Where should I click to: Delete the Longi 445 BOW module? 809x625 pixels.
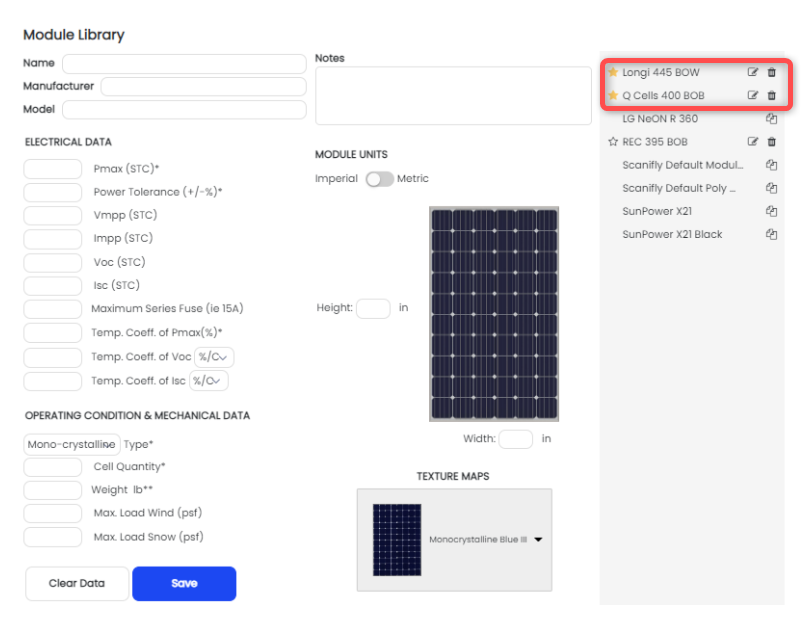(x=771, y=72)
